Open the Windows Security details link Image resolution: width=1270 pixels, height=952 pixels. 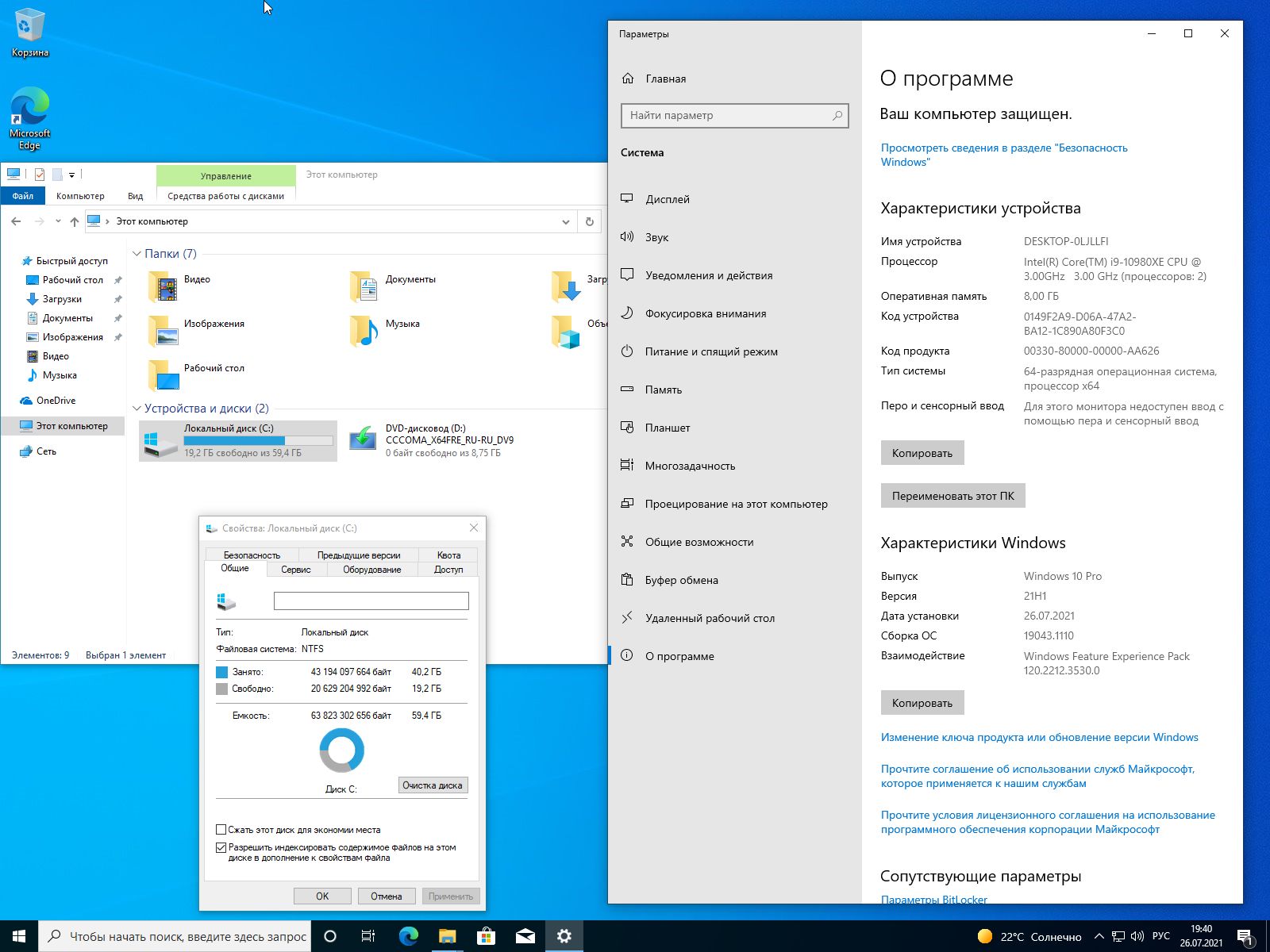[1003, 155]
